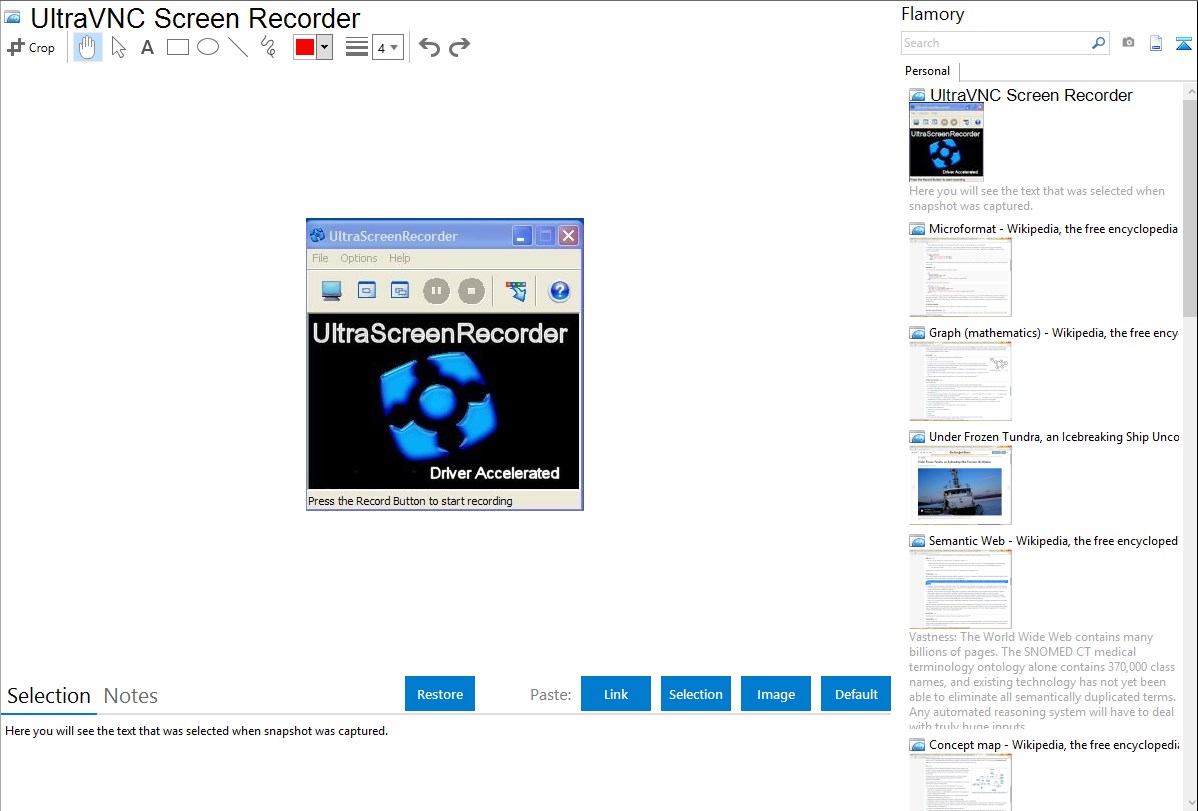Image resolution: width=1198 pixels, height=811 pixels.
Task: Activate the hand pan tool
Action: pos(88,47)
